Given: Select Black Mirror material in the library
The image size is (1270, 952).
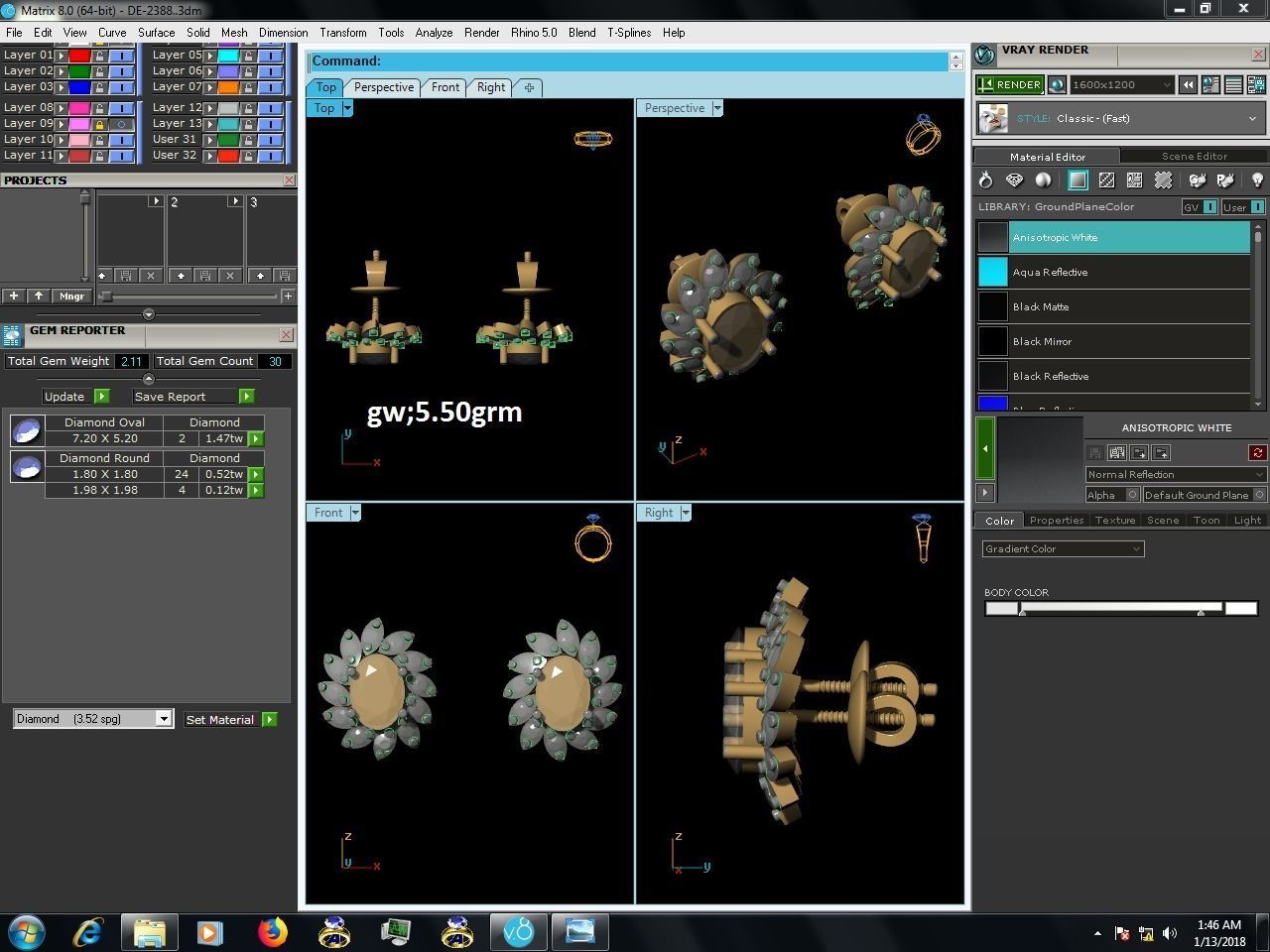Looking at the screenshot, I should (x=1114, y=341).
